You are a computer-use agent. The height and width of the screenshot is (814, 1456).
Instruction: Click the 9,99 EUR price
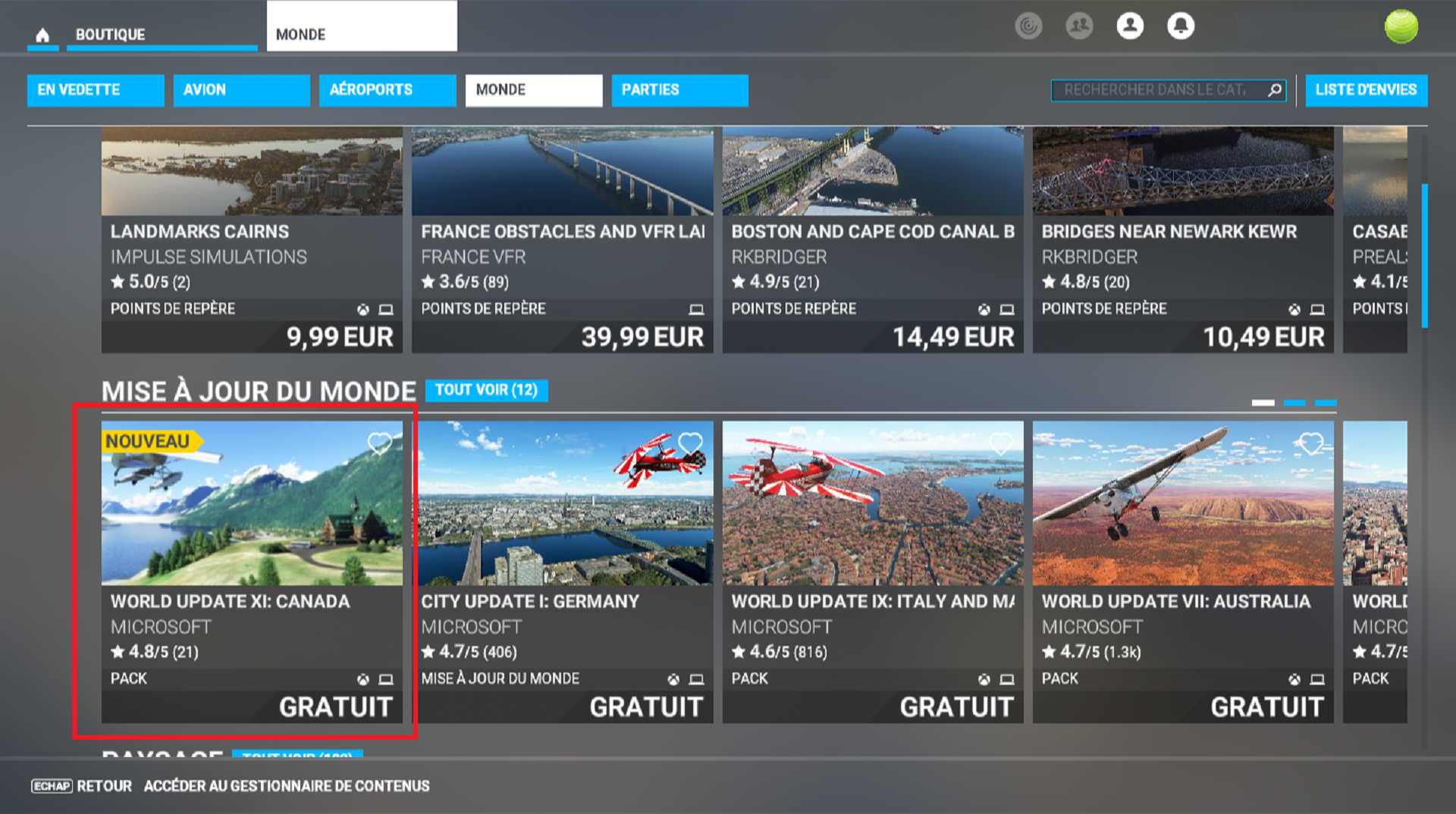pyautogui.click(x=340, y=337)
